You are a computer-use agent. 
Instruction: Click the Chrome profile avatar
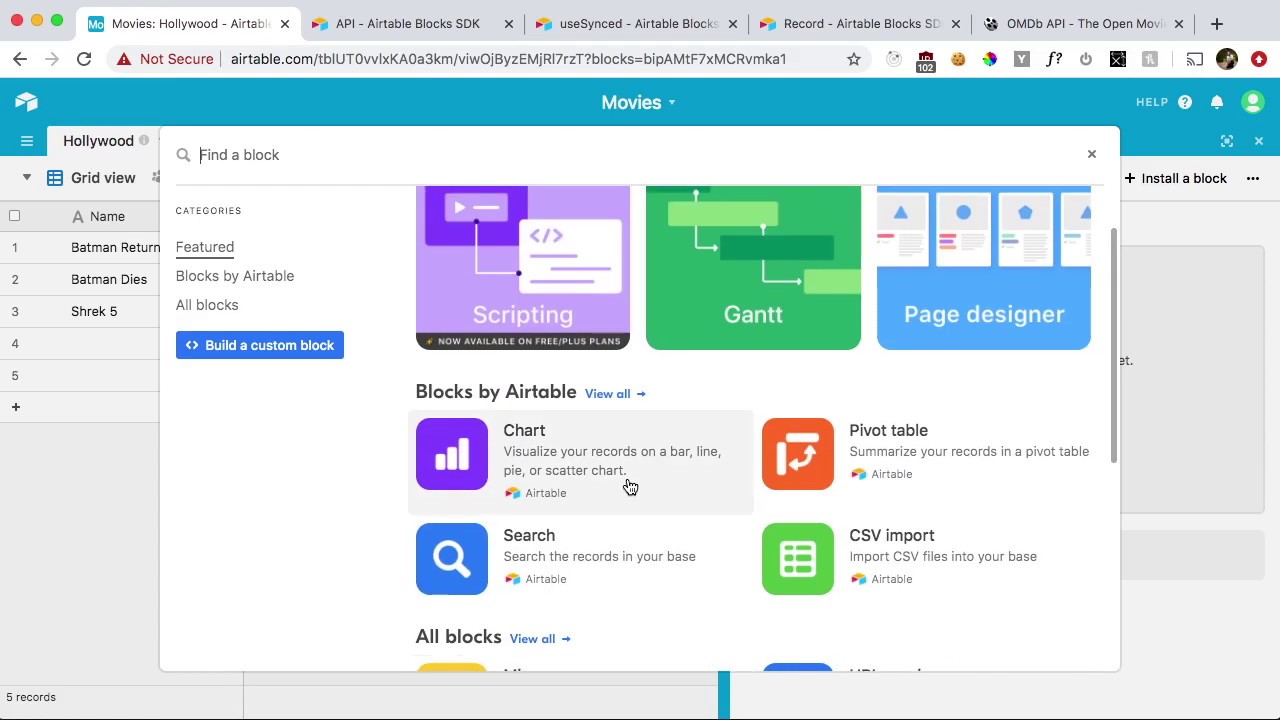[1227, 59]
